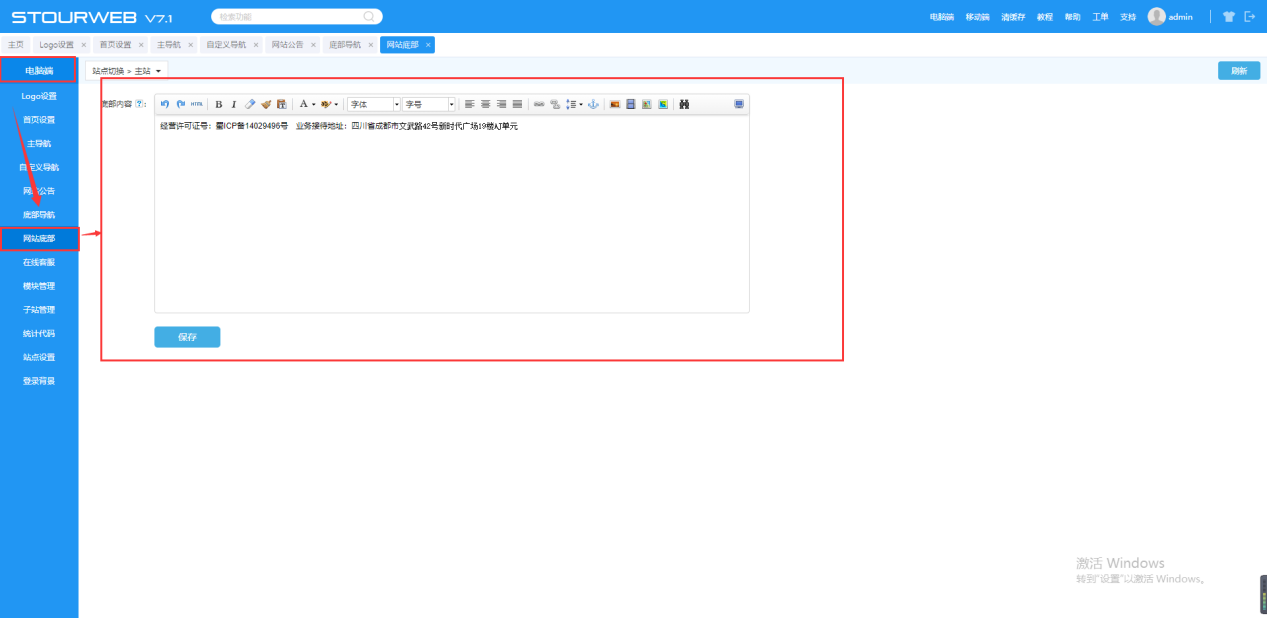Click the insert link icon

tap(539, 104)
